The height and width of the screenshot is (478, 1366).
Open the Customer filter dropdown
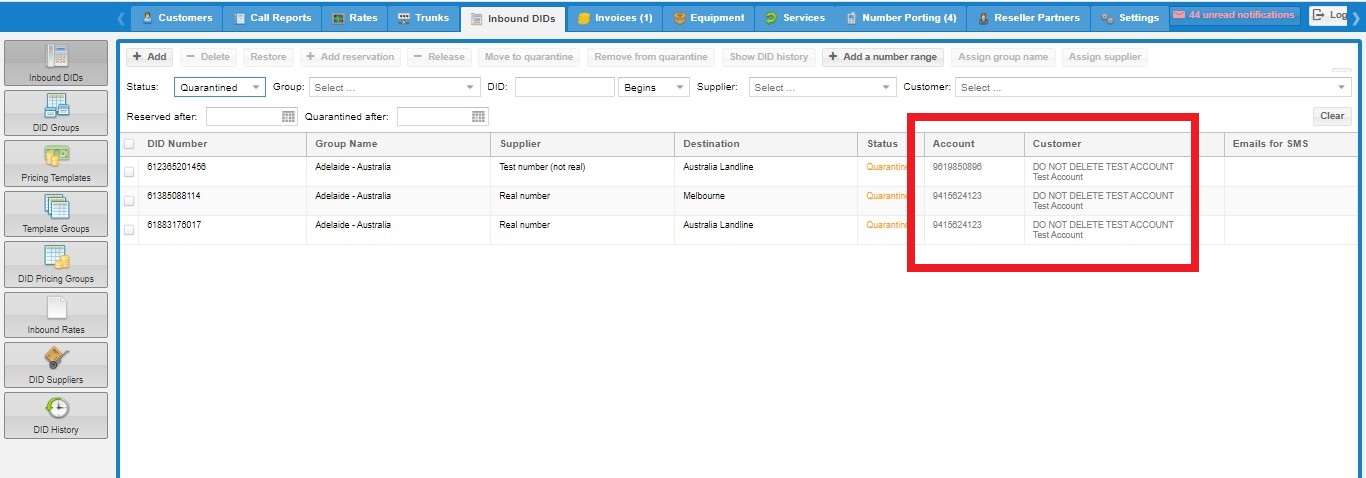coord(1344,88)
